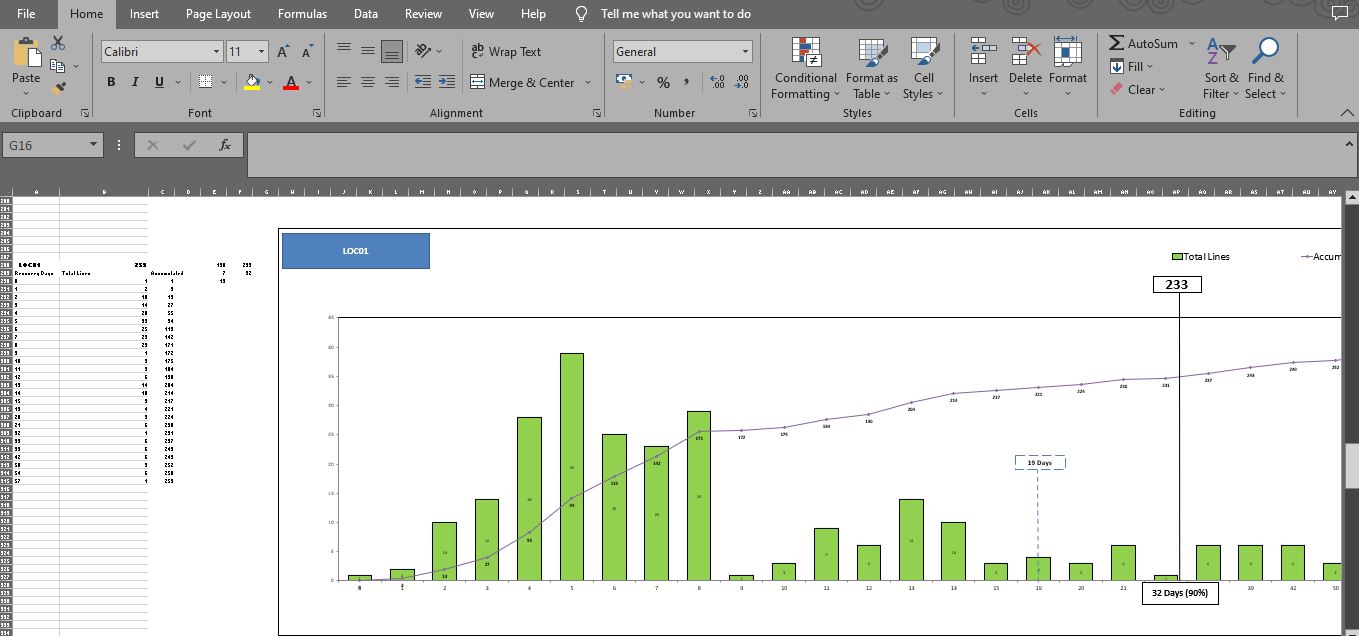
Task: Switch to the Insert tab
Action: coord(144,14)
